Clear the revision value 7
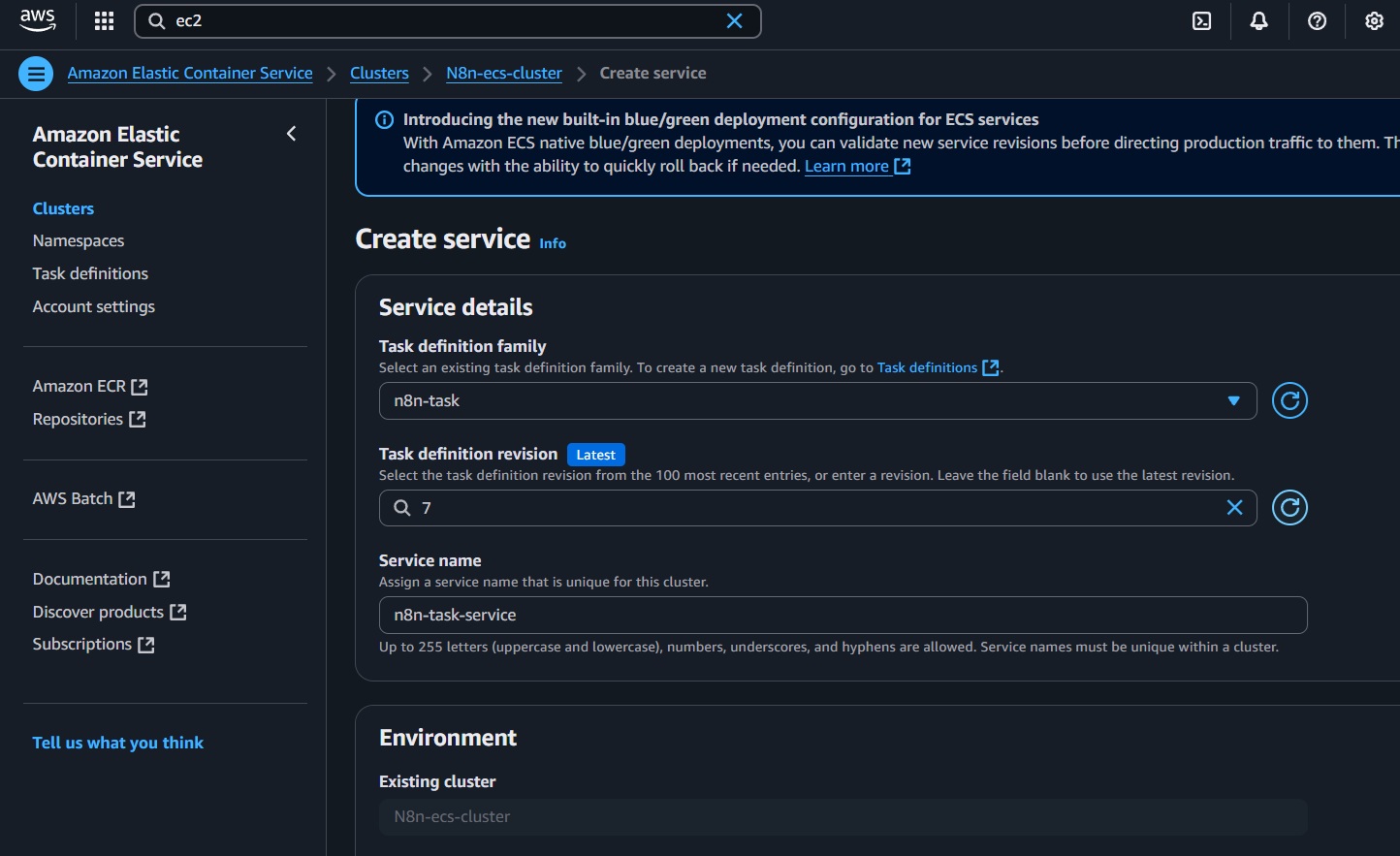The width and height of the screenshot is (1400, 856). 1234,507
